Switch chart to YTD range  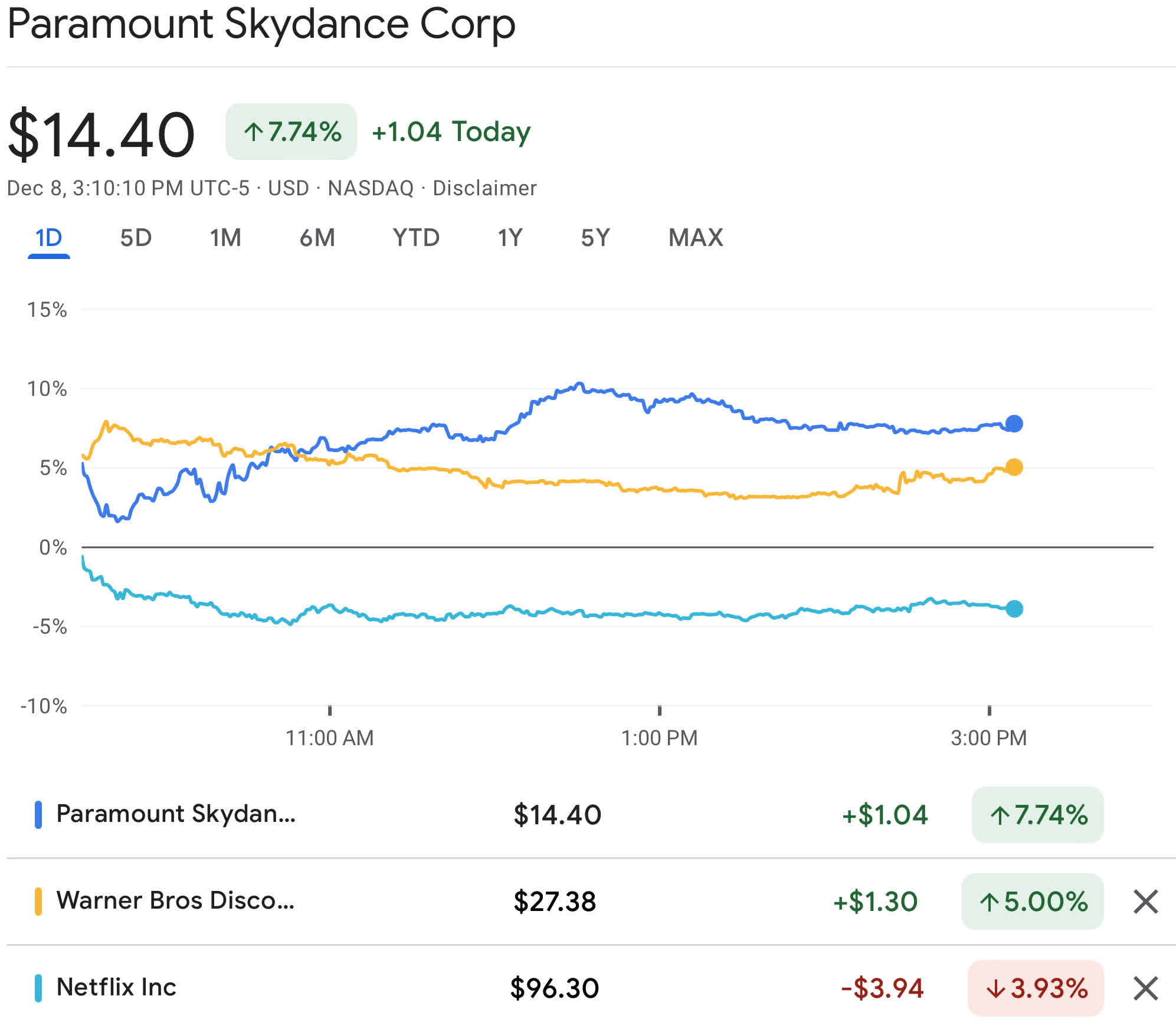tap(416, 238)
